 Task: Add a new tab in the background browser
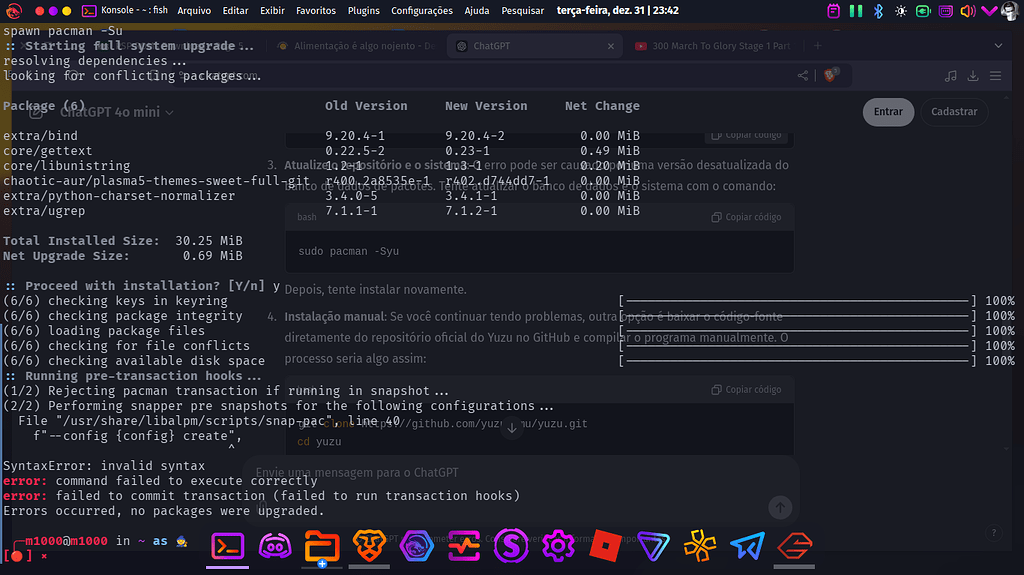click(818, 46)
